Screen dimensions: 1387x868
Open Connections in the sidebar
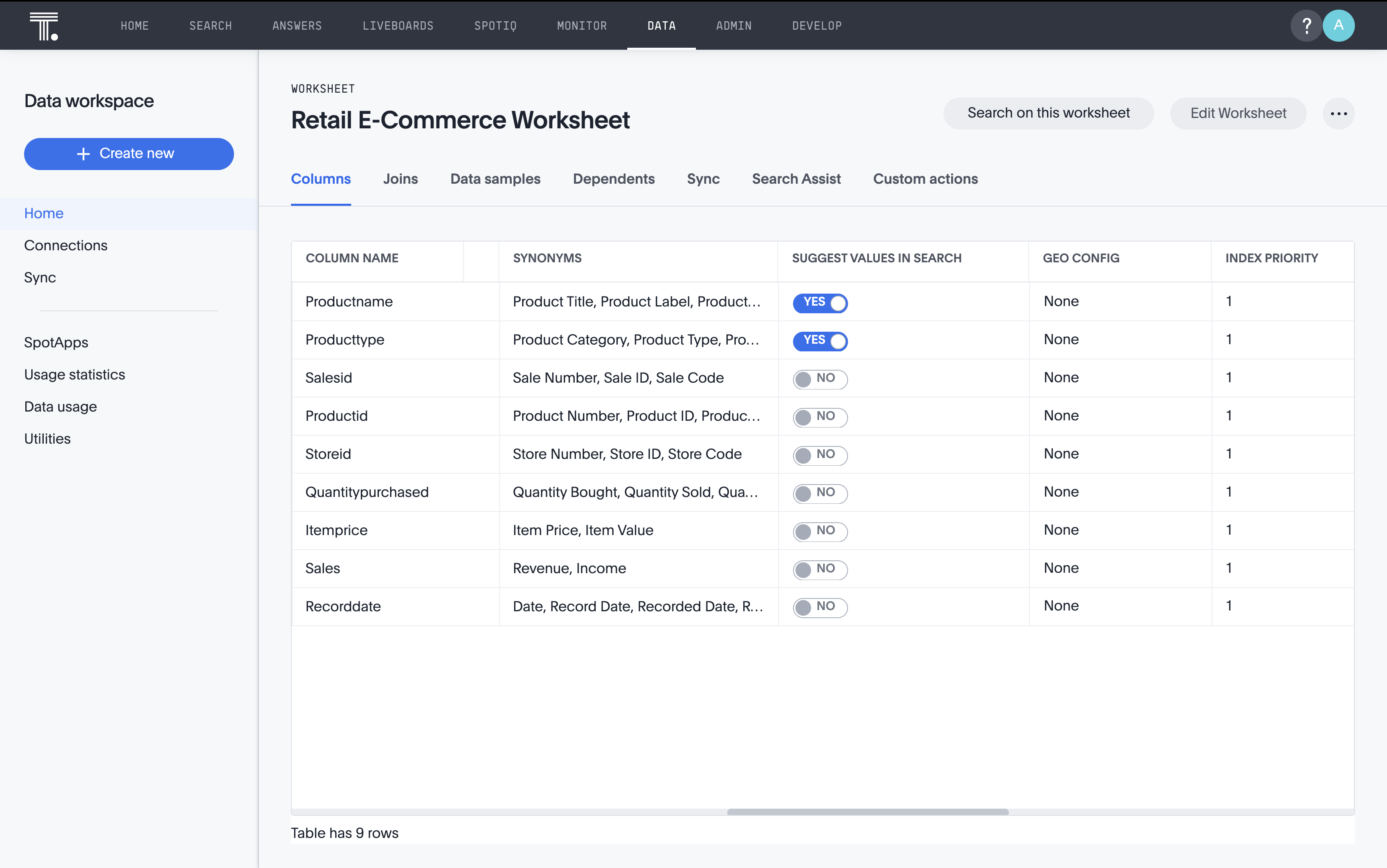coord(65,245)
